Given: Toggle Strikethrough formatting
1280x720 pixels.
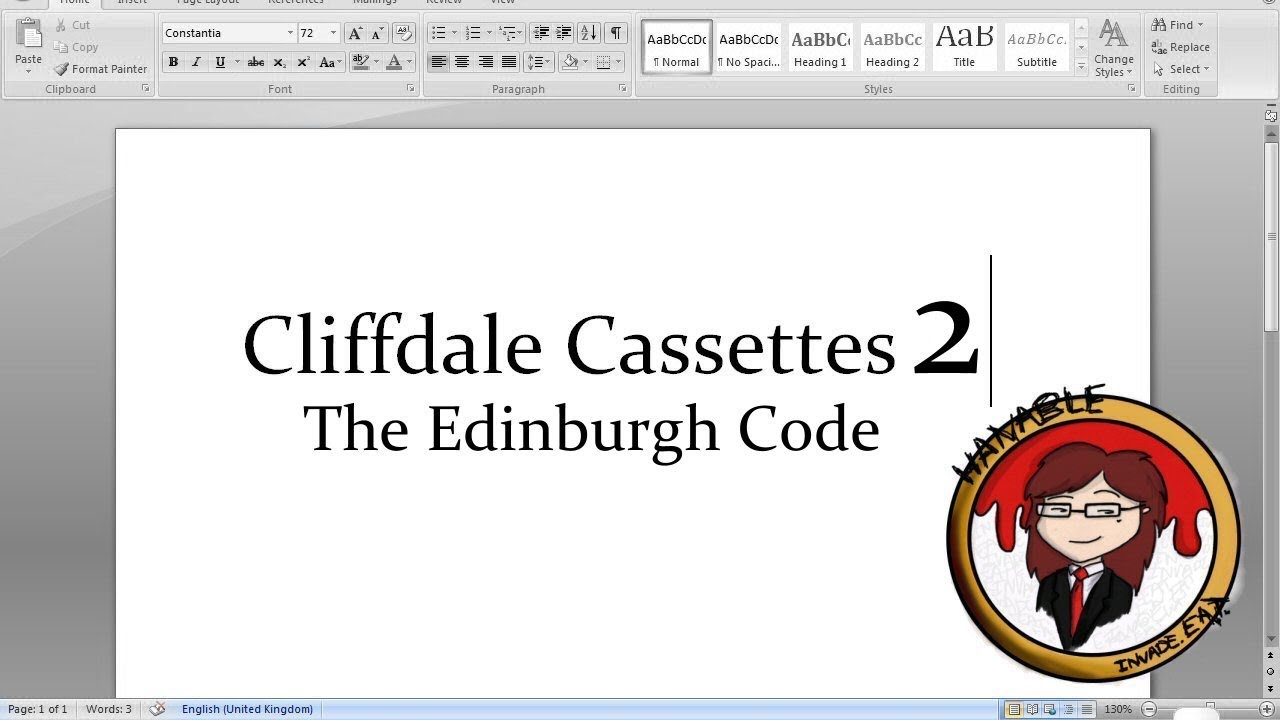Looking at the screenshot, I should [256, 62].
